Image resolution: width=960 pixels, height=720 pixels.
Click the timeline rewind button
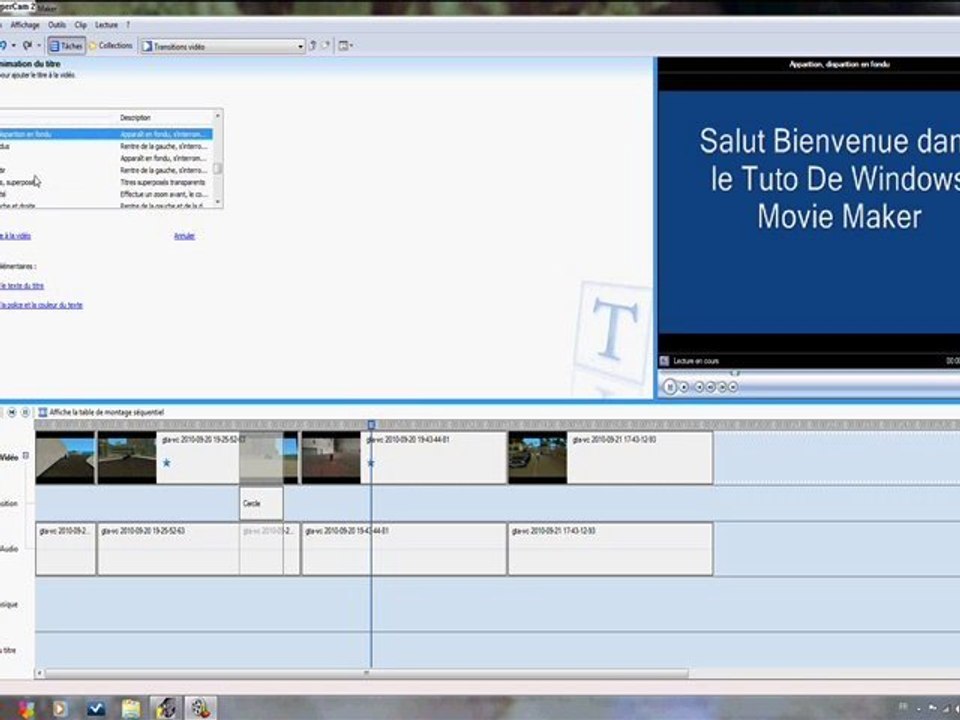tap(12, 413)
